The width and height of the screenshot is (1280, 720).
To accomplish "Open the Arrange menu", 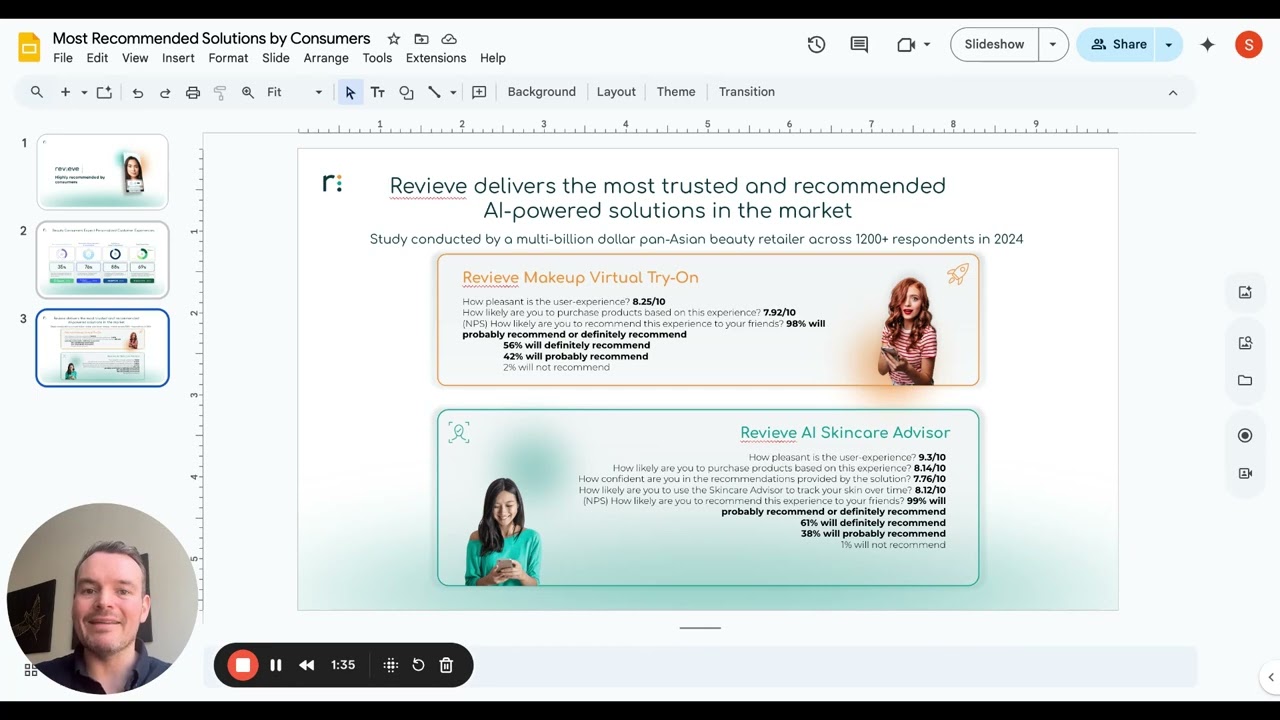I will pos(326,58).
